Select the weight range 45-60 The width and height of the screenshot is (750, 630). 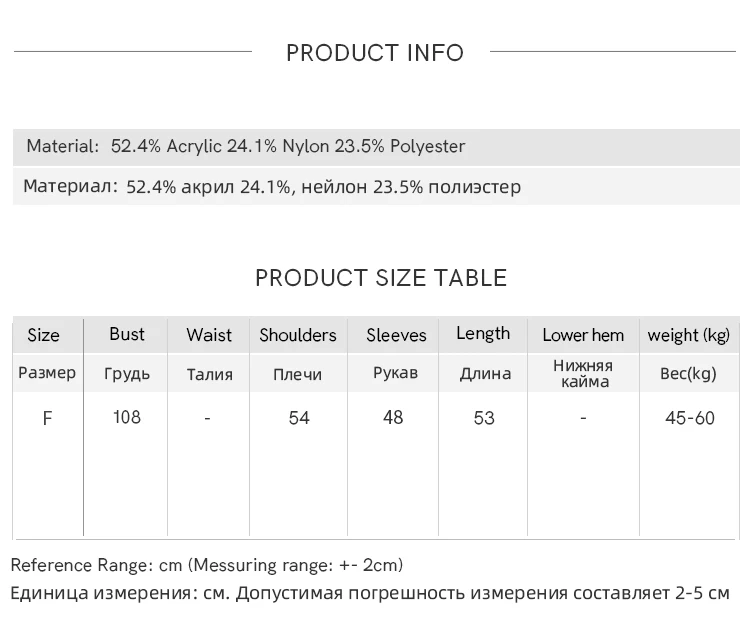coord(690,418)
